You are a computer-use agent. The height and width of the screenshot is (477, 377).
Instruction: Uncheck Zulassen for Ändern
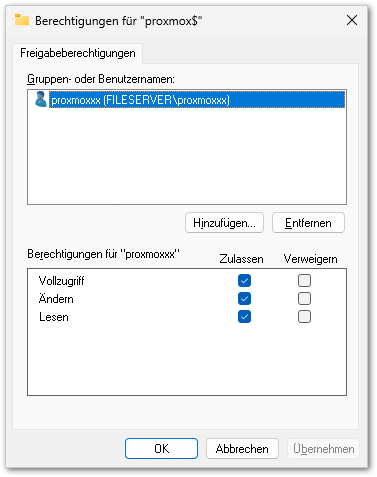tap(244, 299)
